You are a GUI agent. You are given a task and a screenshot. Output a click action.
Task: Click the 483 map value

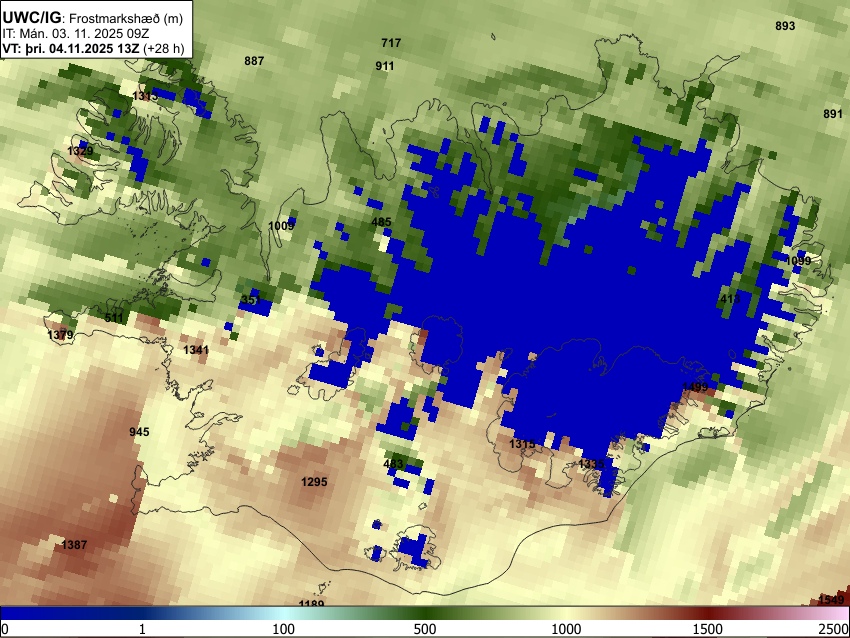(393, 464)
